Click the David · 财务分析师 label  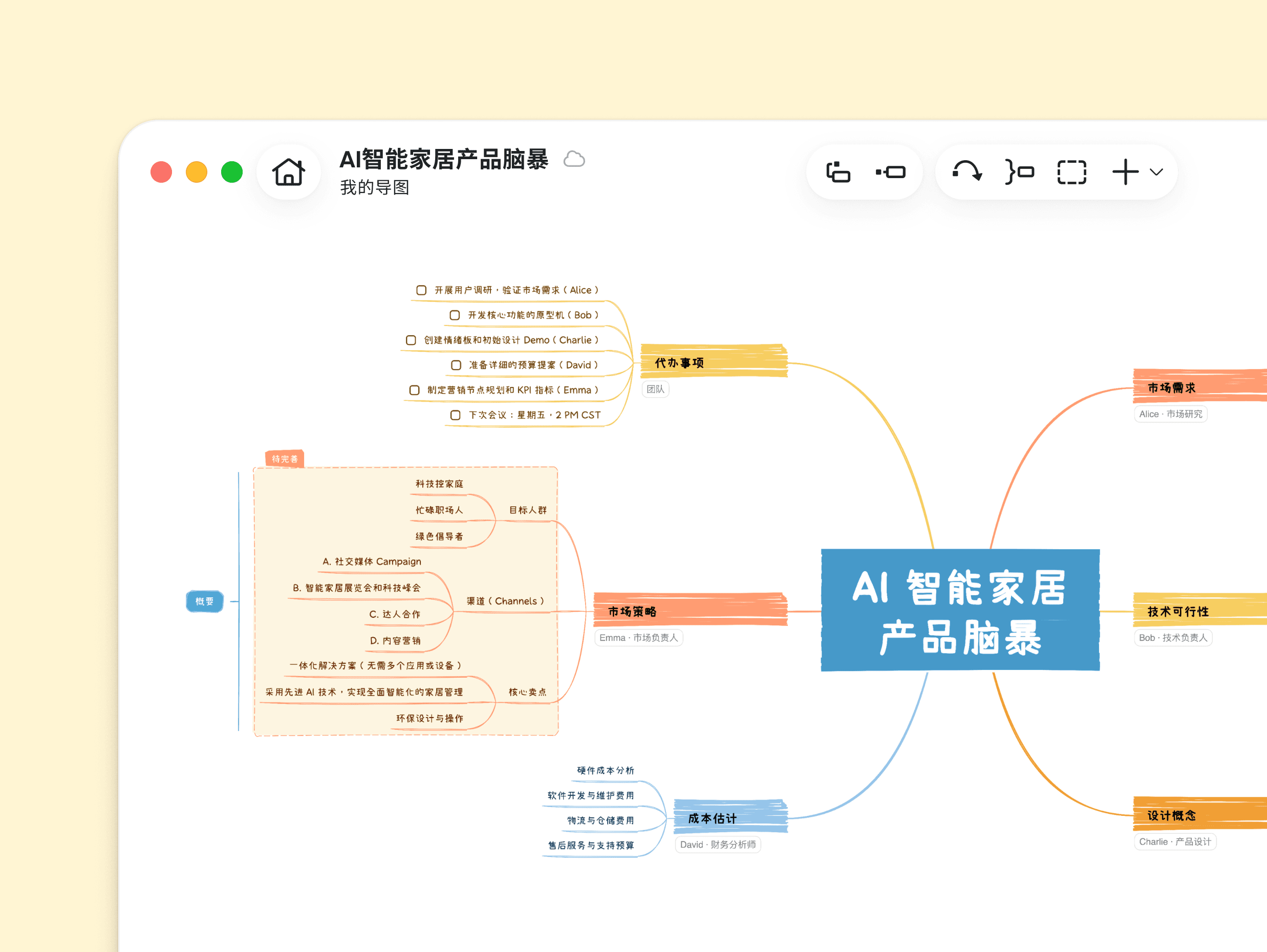pos(718,845)
